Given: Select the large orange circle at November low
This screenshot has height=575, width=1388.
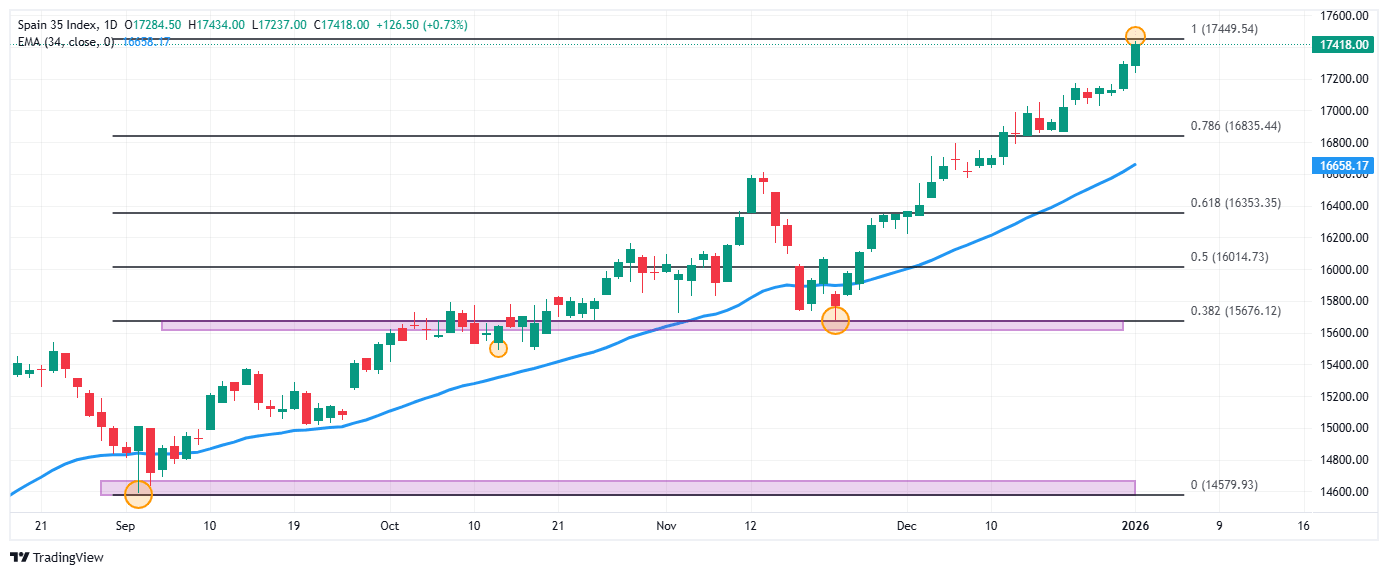Looking at the screenshot, I should click(835, 320).
